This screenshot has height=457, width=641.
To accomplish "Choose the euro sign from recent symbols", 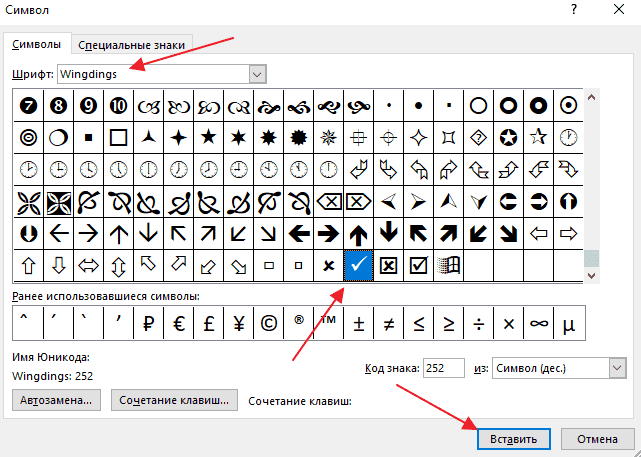I will coord(180,324).
